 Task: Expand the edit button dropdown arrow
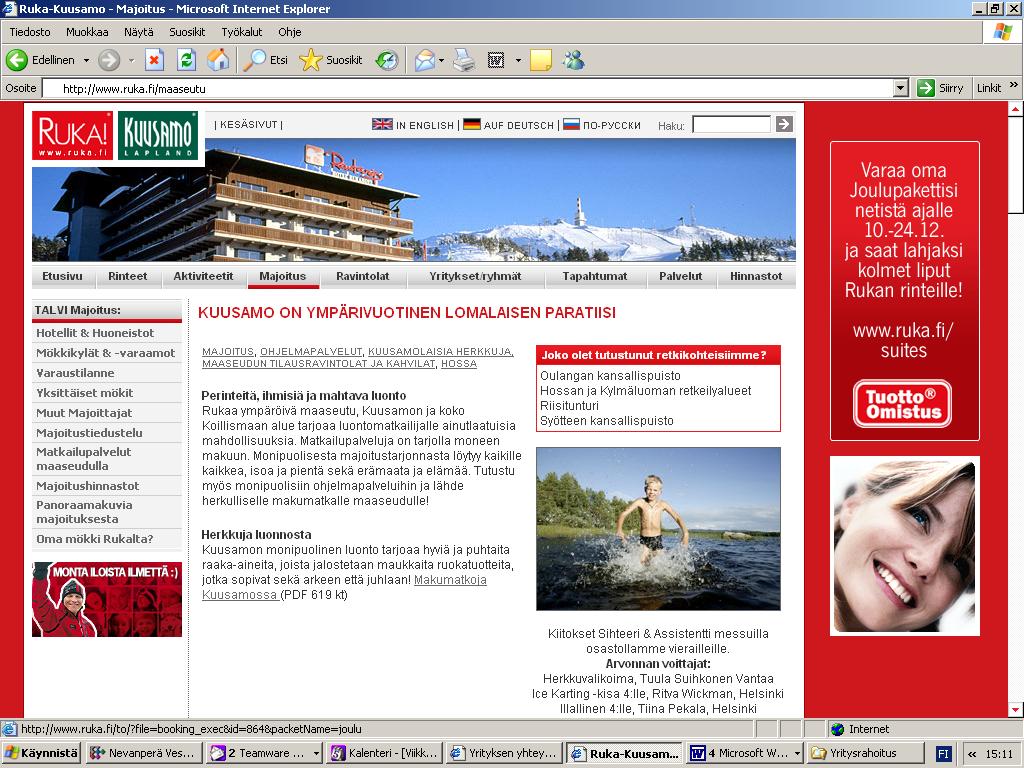coord(518,60)
